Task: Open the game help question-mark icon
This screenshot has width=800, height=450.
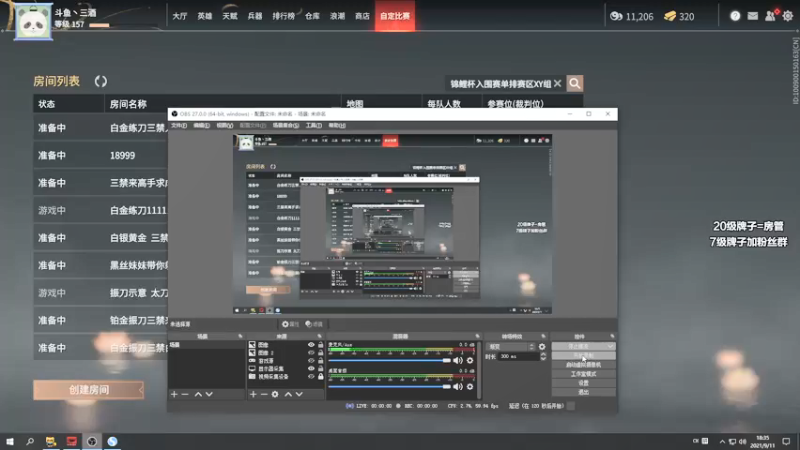Action: 735,16
